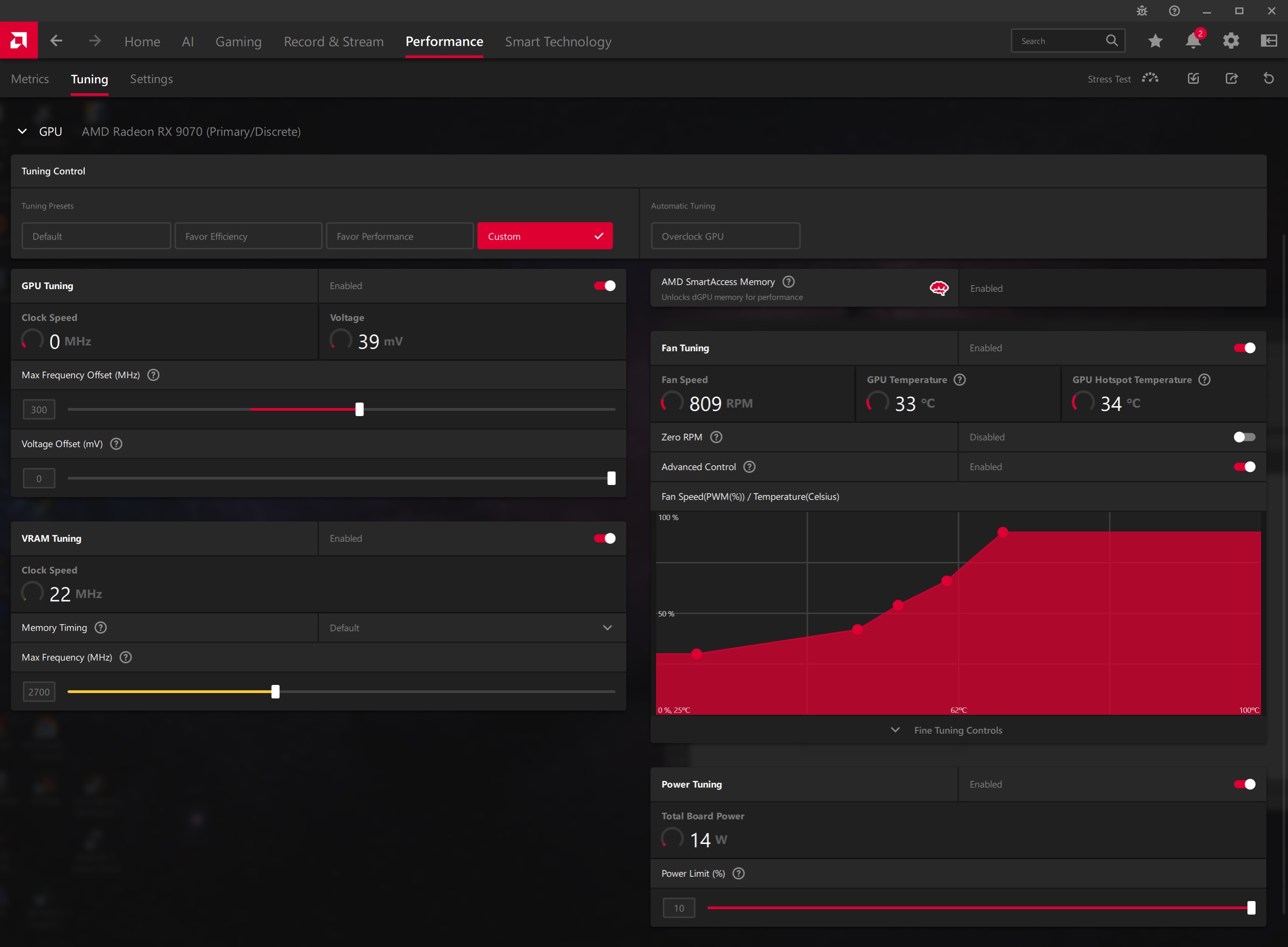Select the Custom tuning preset
The height and width of the screenshot is (947, 1288).
tap(545, 236)
